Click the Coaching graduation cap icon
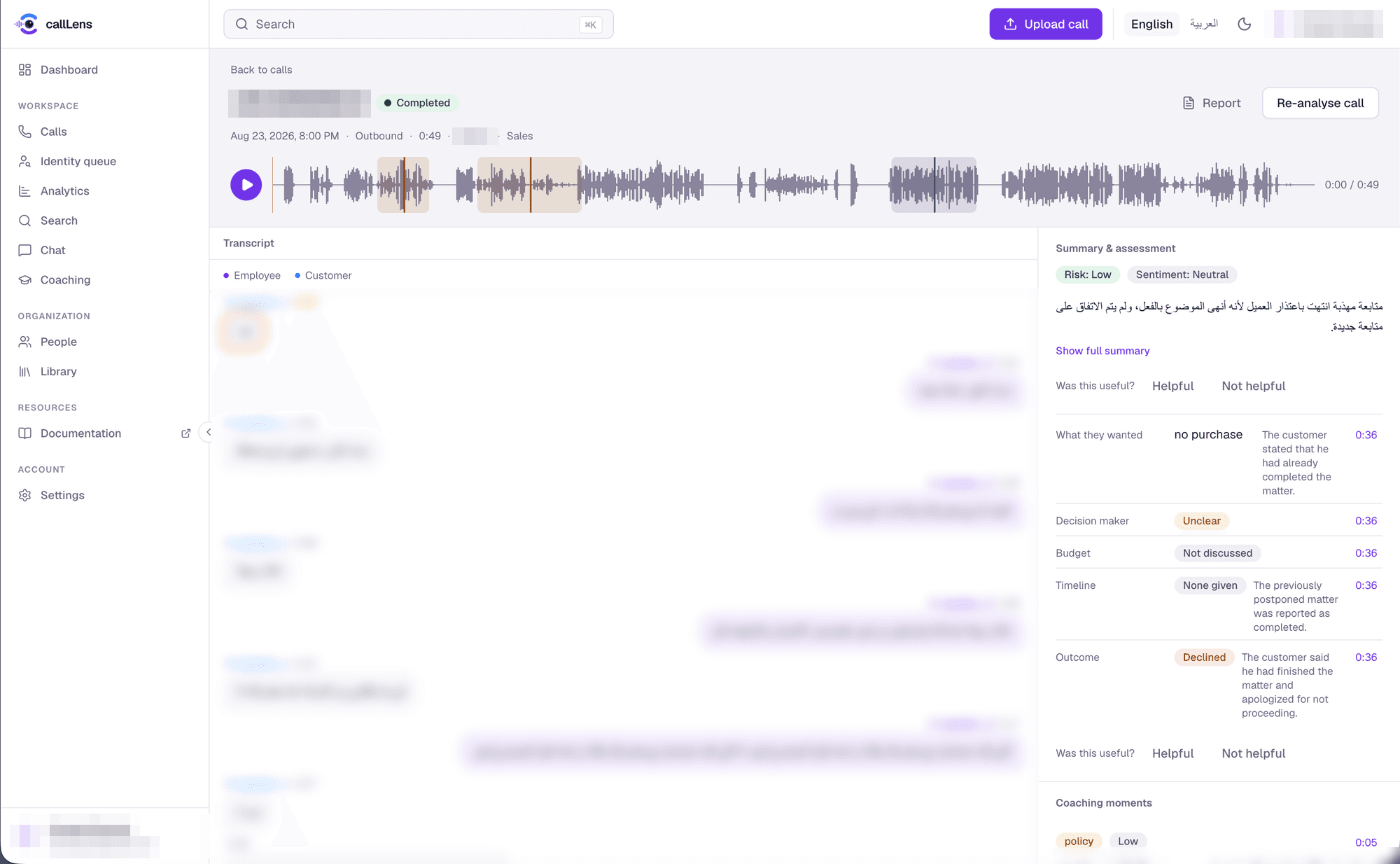 [x=25, y=280]
